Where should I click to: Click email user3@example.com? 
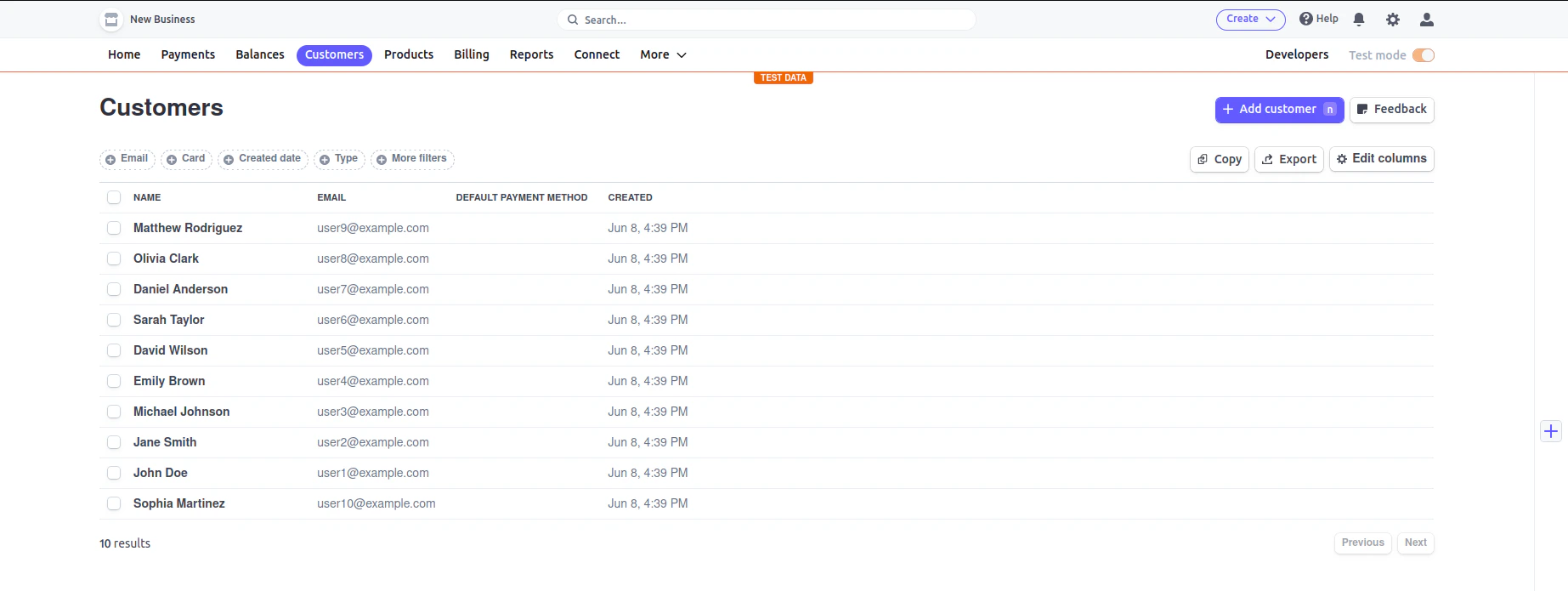[x=373, y=412]
